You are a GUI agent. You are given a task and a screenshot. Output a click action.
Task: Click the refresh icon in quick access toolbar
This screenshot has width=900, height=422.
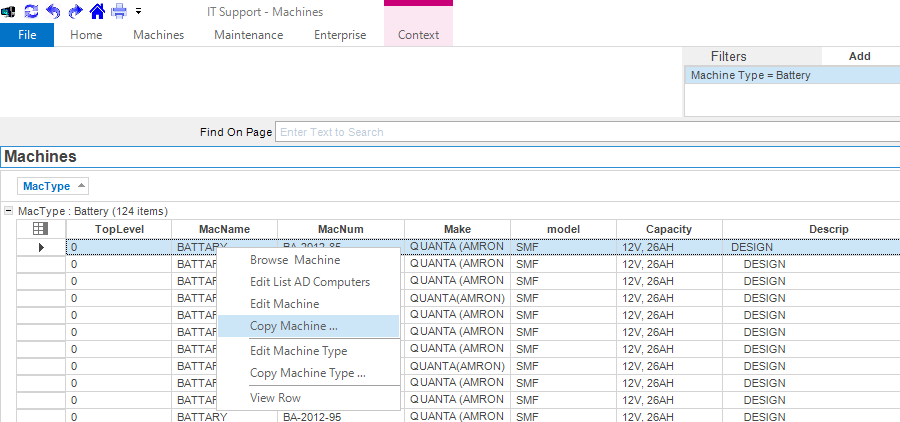pos(31,11)
